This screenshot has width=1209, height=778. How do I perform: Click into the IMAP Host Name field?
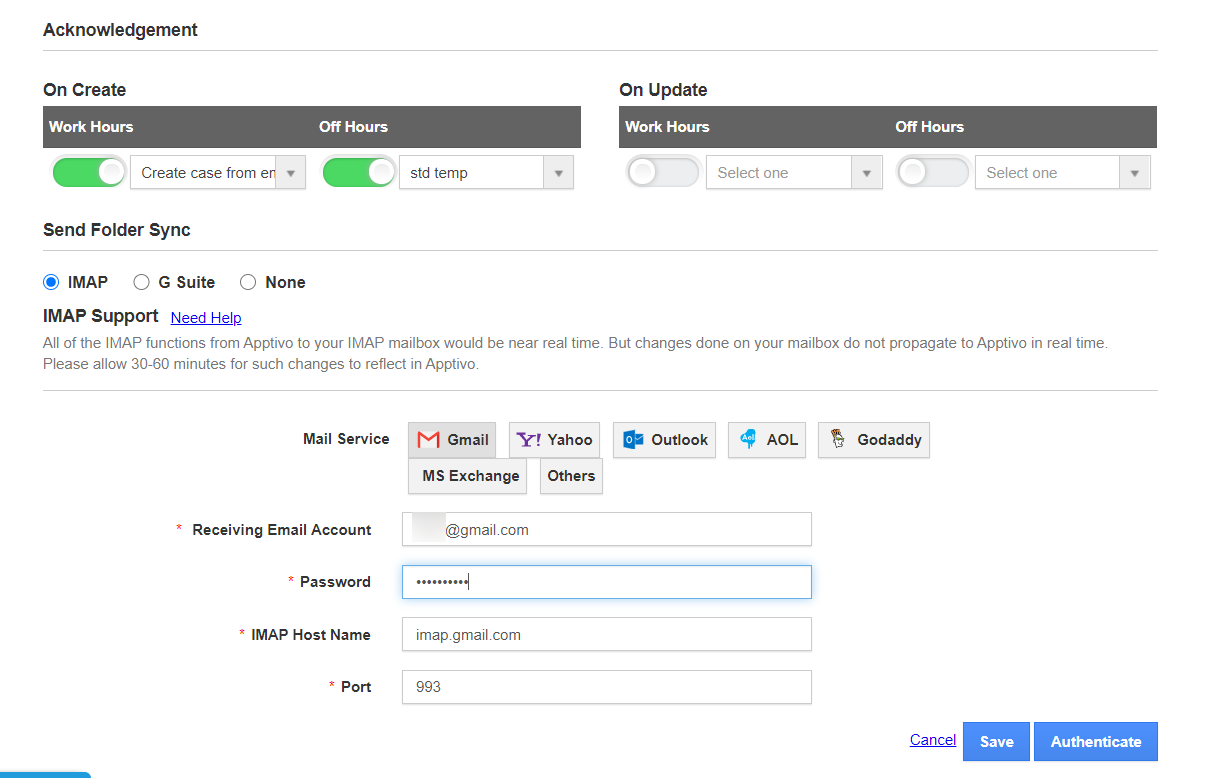coord(606,635)
